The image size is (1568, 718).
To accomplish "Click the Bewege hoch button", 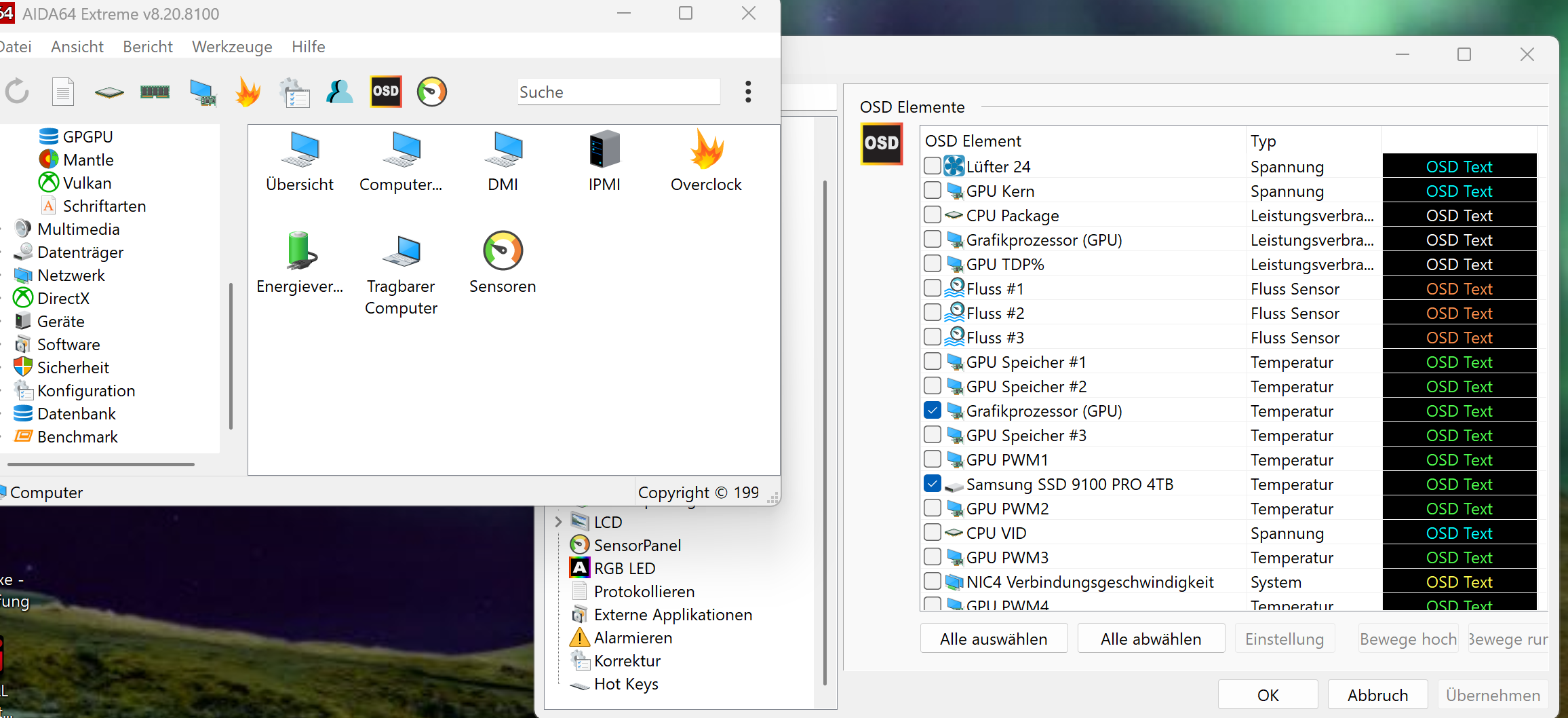I will (x=1408, y=639).
